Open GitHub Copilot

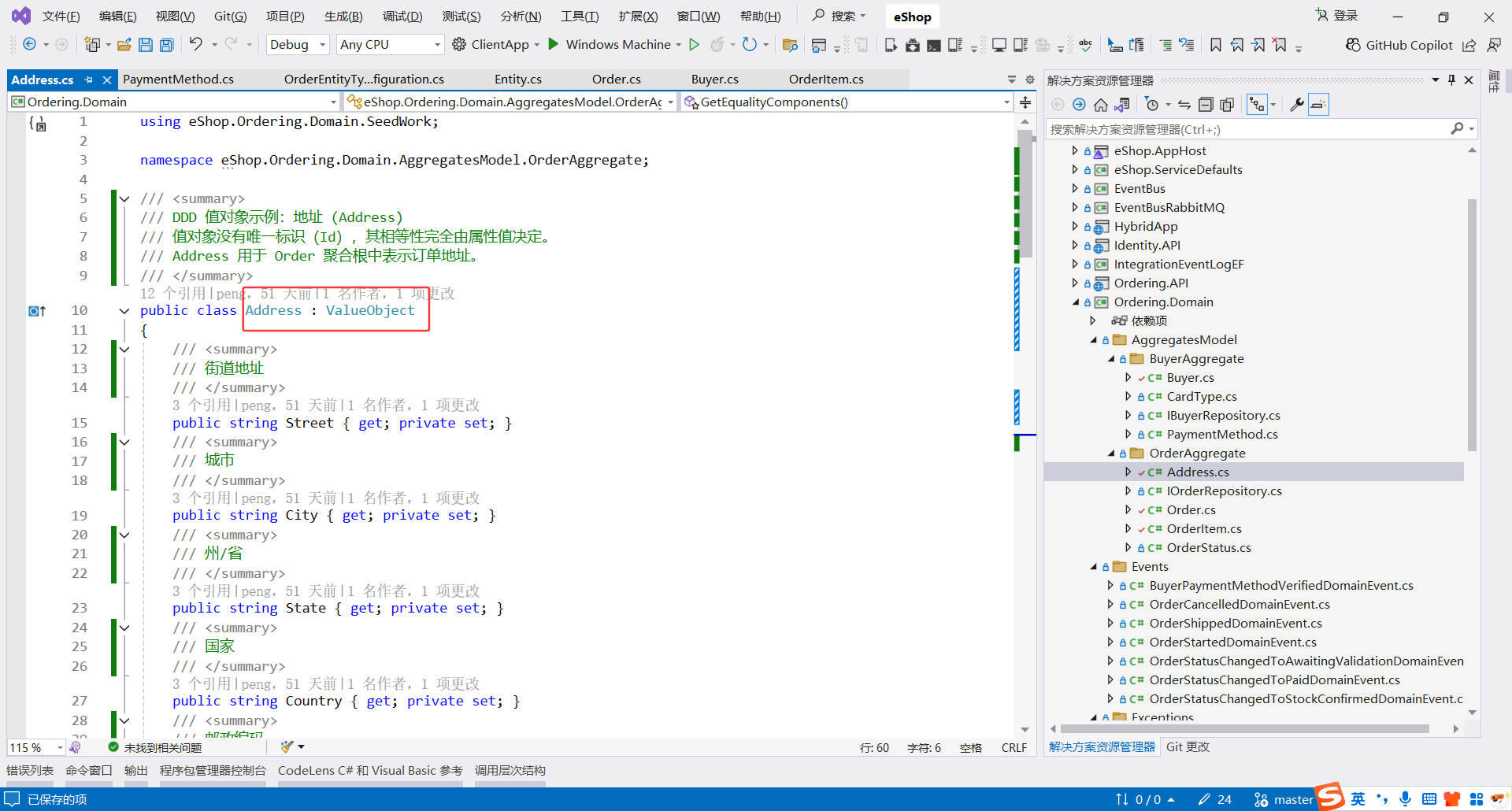point(1399,45)
